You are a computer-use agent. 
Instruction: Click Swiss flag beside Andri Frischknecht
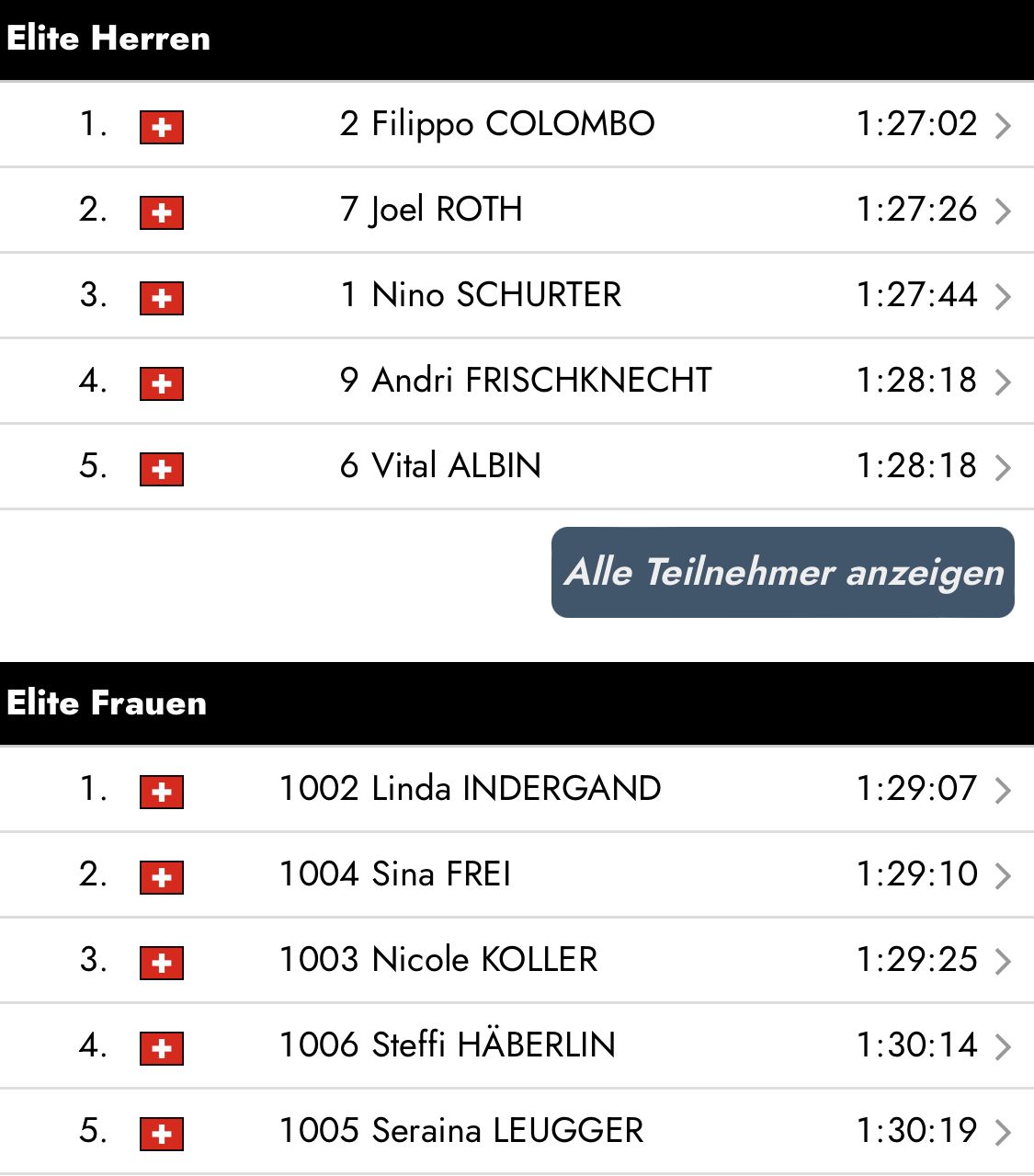(162, 383)
